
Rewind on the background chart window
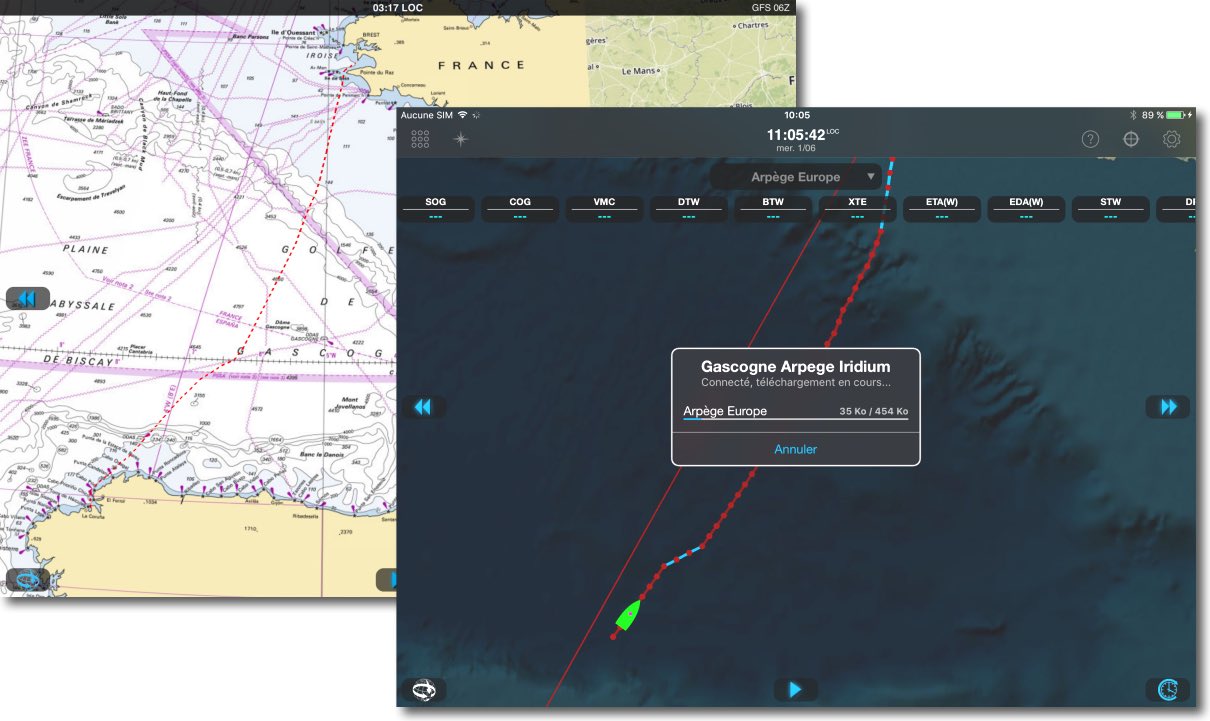pyautogui.click(x=27, y=299)
